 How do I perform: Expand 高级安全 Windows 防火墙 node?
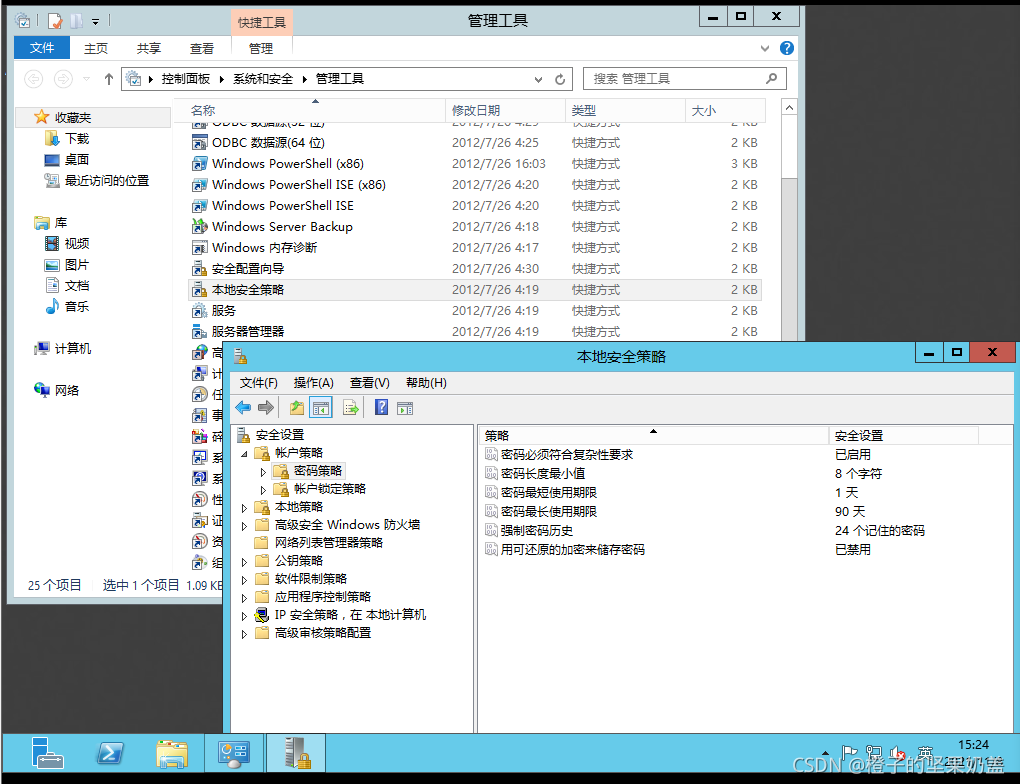coord(243,524)
